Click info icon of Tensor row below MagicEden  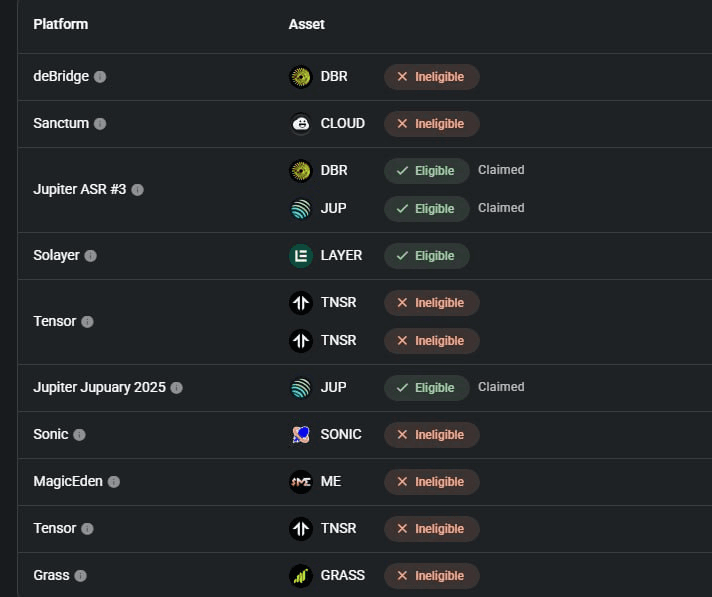pos(88,529)
